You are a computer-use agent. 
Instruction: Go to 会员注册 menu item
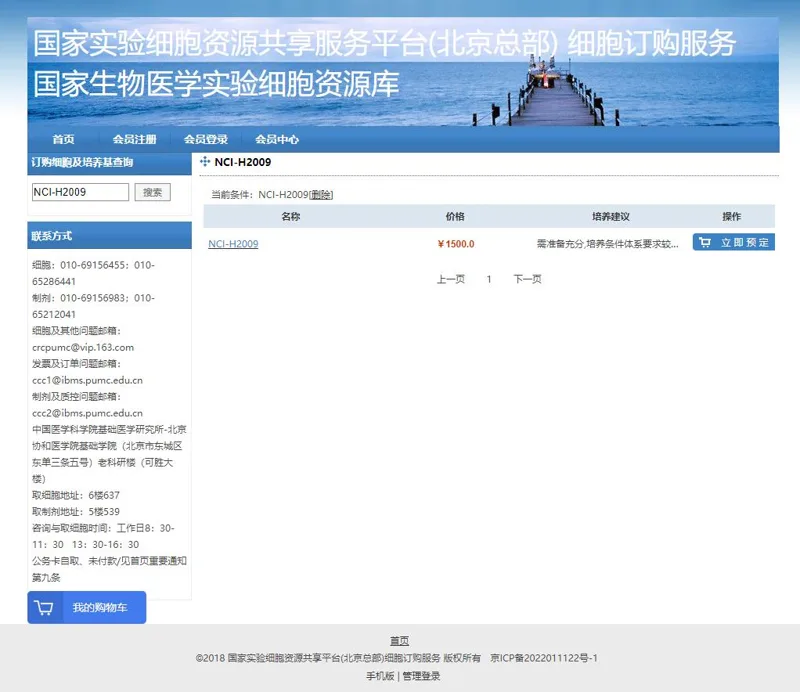click(134, 139)
